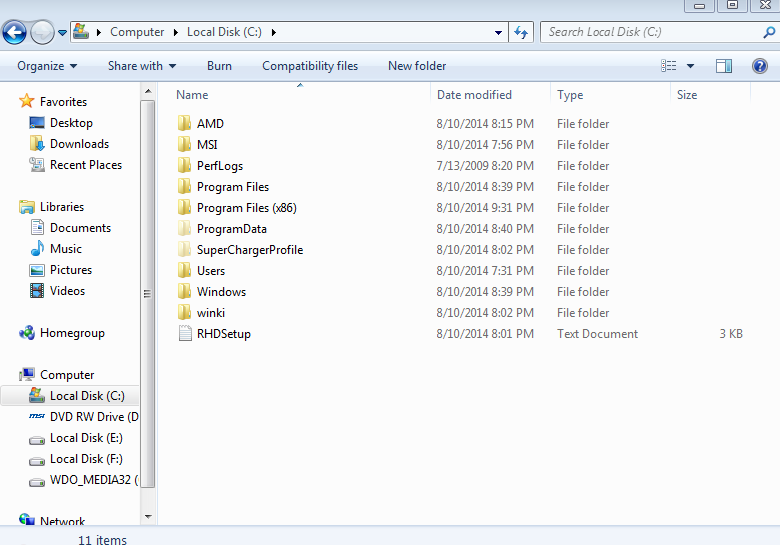Select the PerfLogs folder icon
This screenshot has width=780, height=545.
tap(185, 165)
